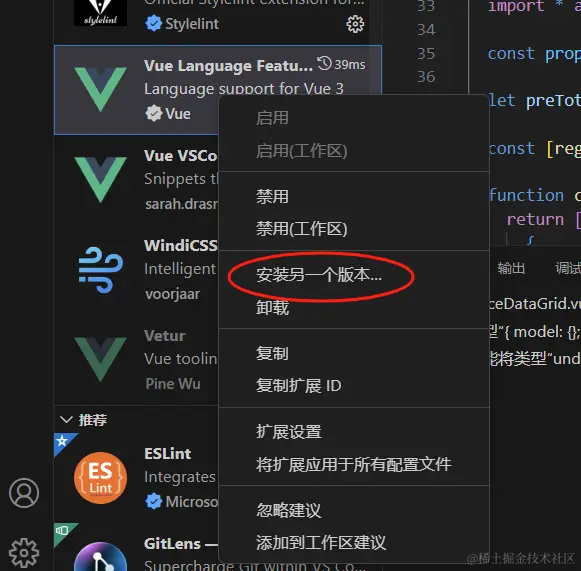Image resolution: width=581 pixels, height=571 pixels.
Task: Open the Manage gear in activity bar
Action: [x=24, y=553]
